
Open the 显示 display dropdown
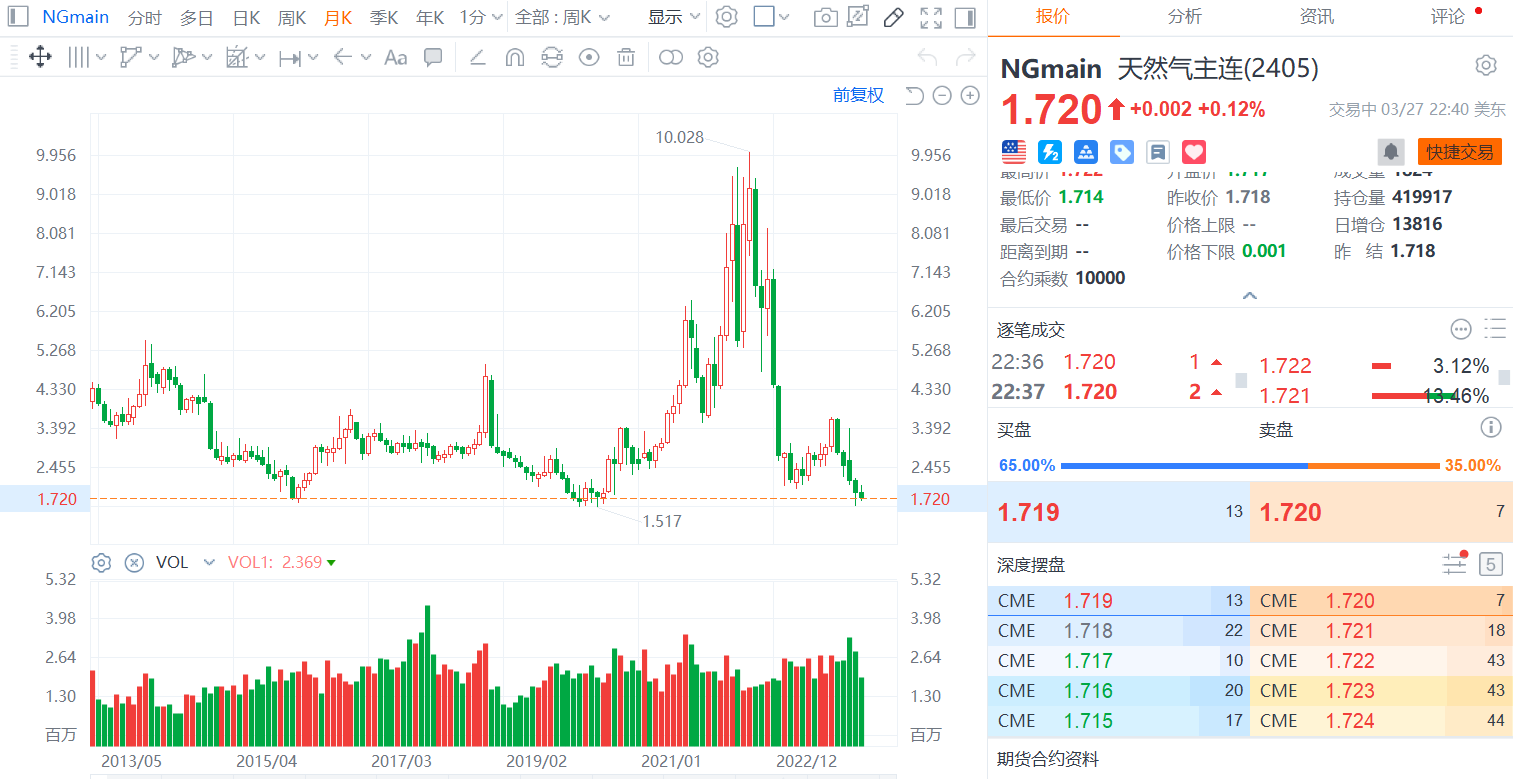pyautogui.click(x=675, y=17)
